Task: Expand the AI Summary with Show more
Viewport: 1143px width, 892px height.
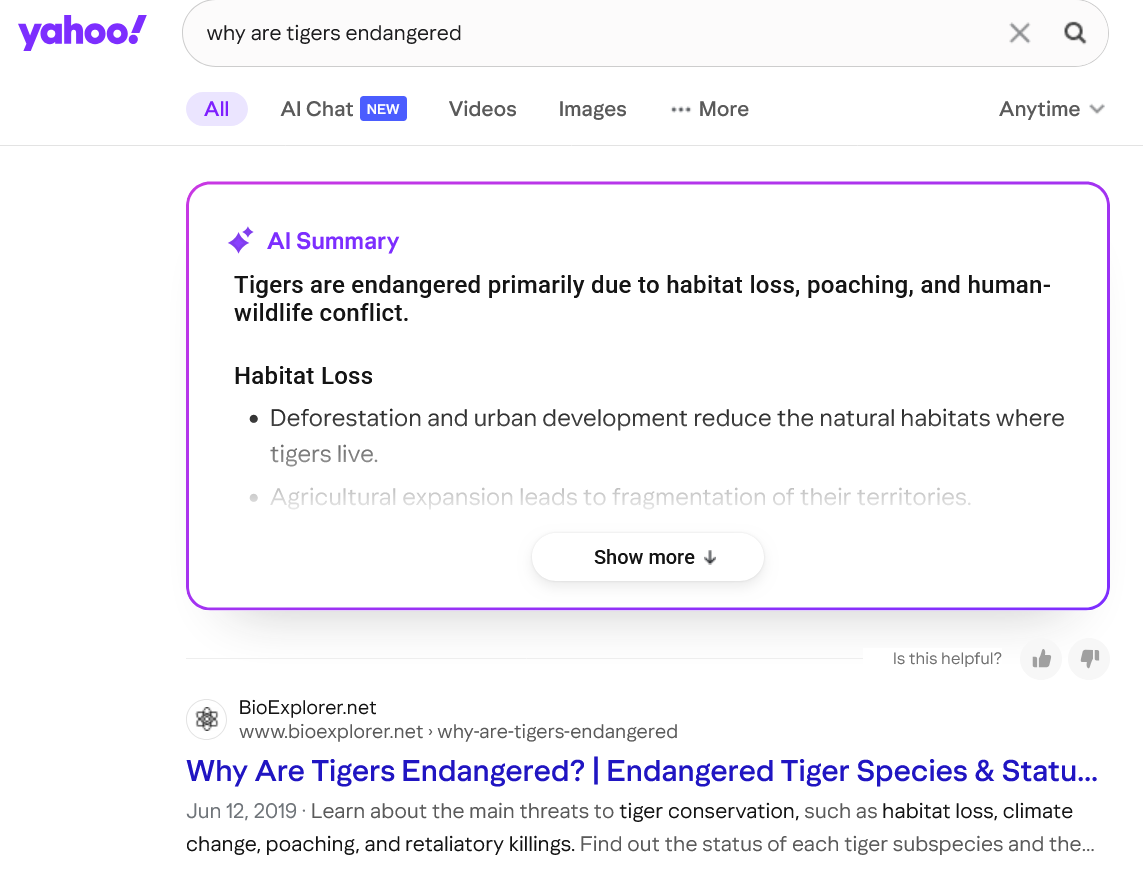Action: coord(648,557)
